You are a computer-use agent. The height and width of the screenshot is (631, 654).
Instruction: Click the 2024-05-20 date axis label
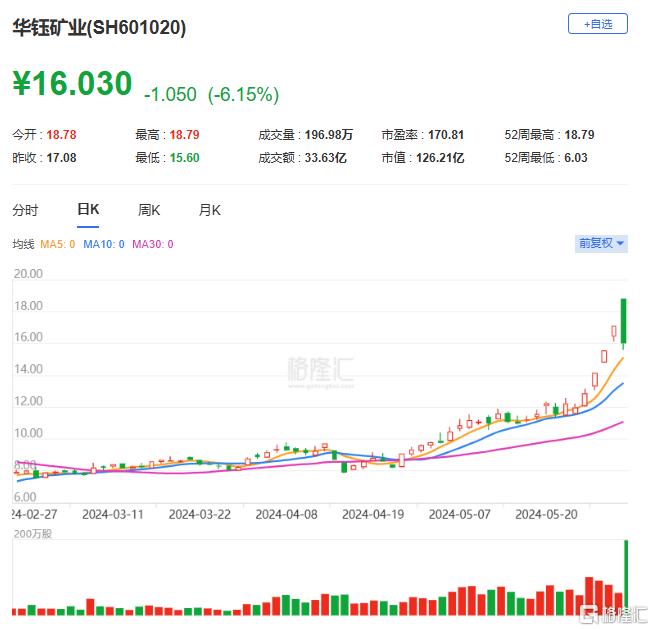pyautogui.click(x=546, y=515)
